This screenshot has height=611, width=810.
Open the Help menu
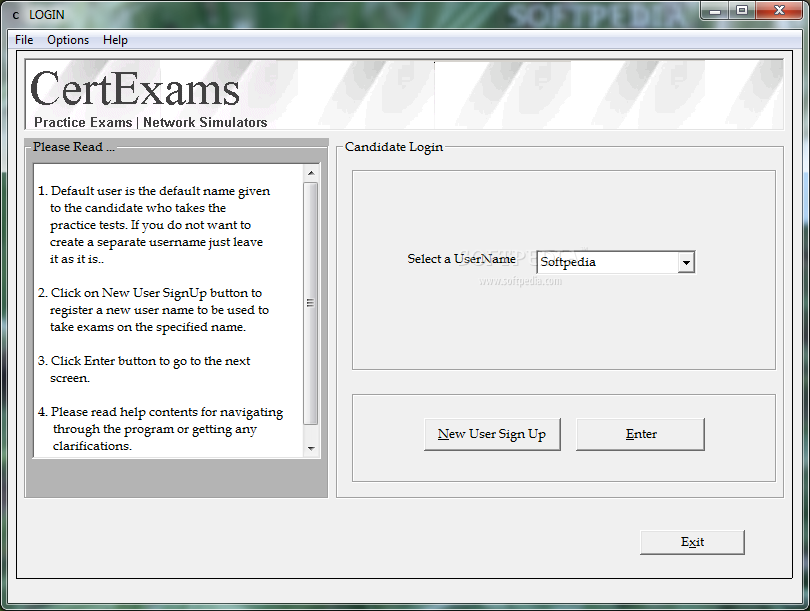click(x=115, y=40)
